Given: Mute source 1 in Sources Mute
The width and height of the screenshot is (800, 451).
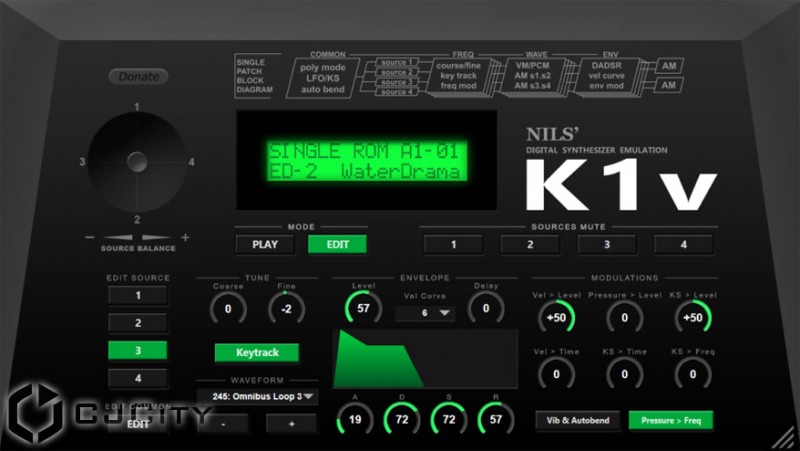Looking at the screenshot, I should point(453,244).
